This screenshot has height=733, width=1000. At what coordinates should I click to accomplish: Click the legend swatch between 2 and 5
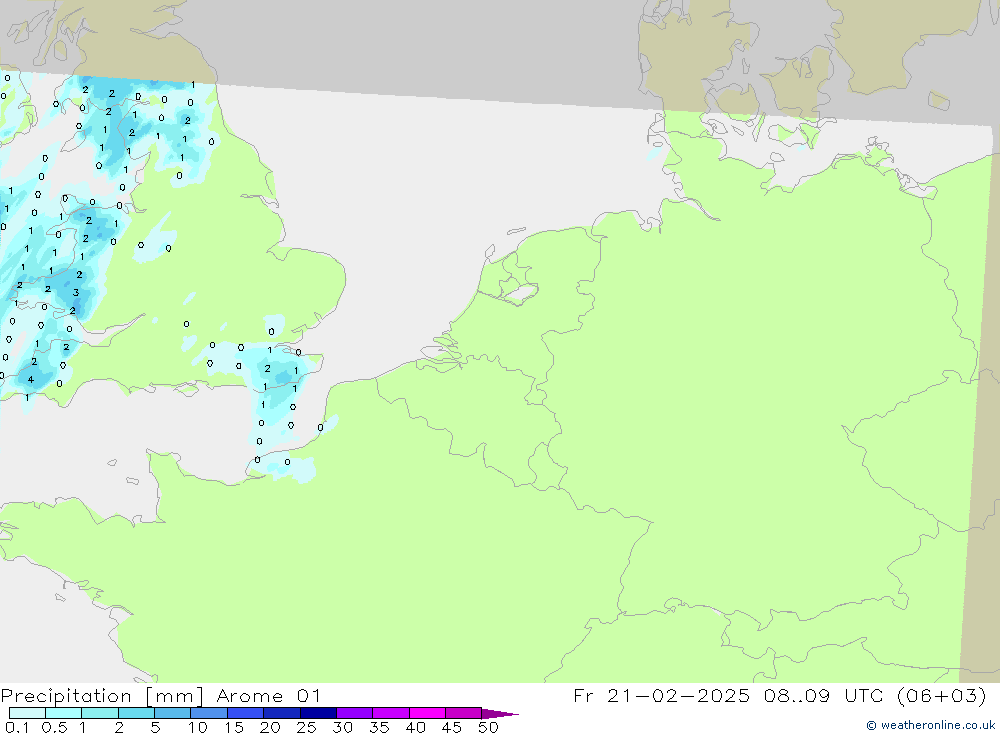[x=136, y=713]
